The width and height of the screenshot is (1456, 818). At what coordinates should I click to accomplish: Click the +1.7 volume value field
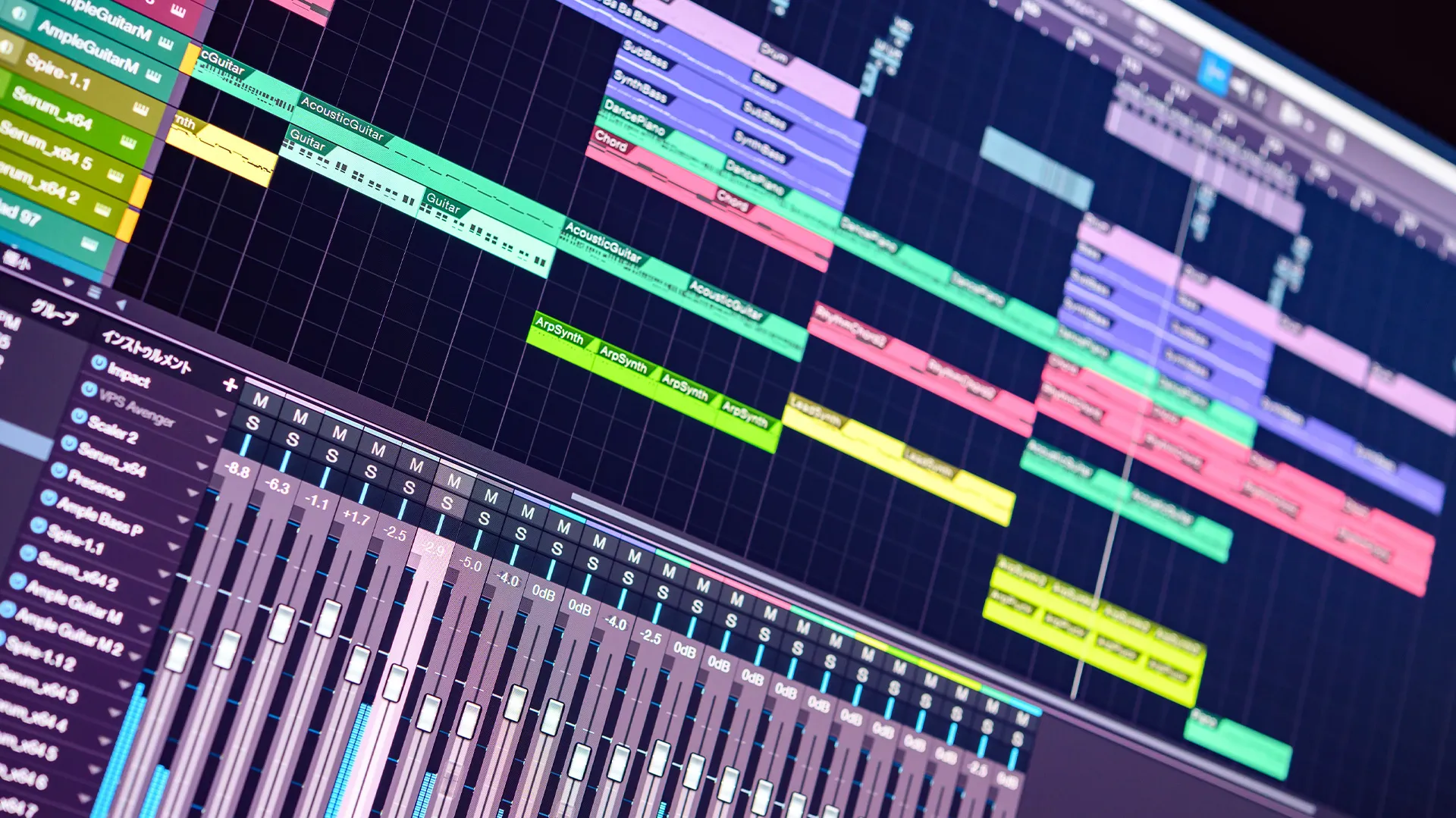[x=356, y=519]
